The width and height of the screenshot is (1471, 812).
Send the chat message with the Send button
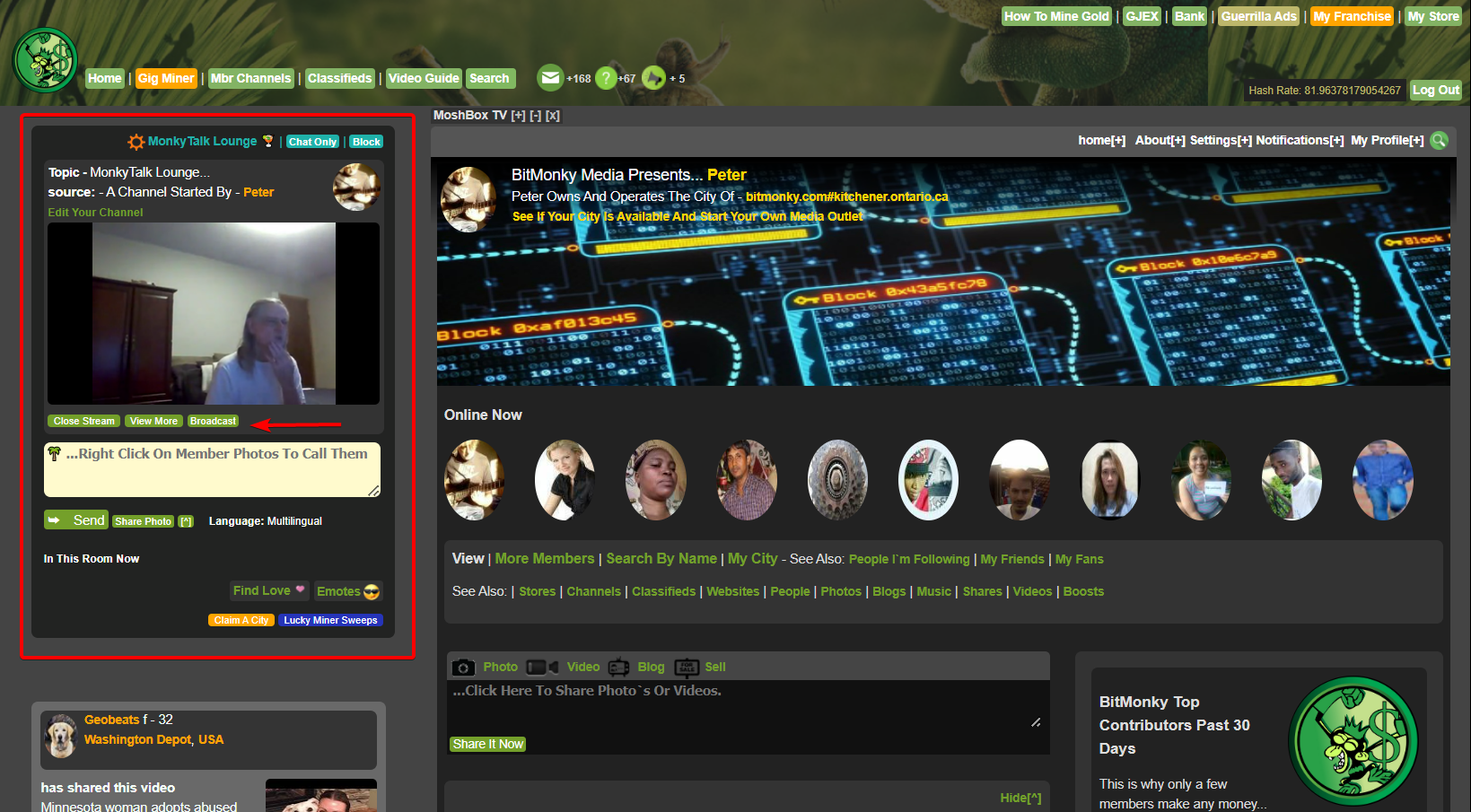(76, 520)
